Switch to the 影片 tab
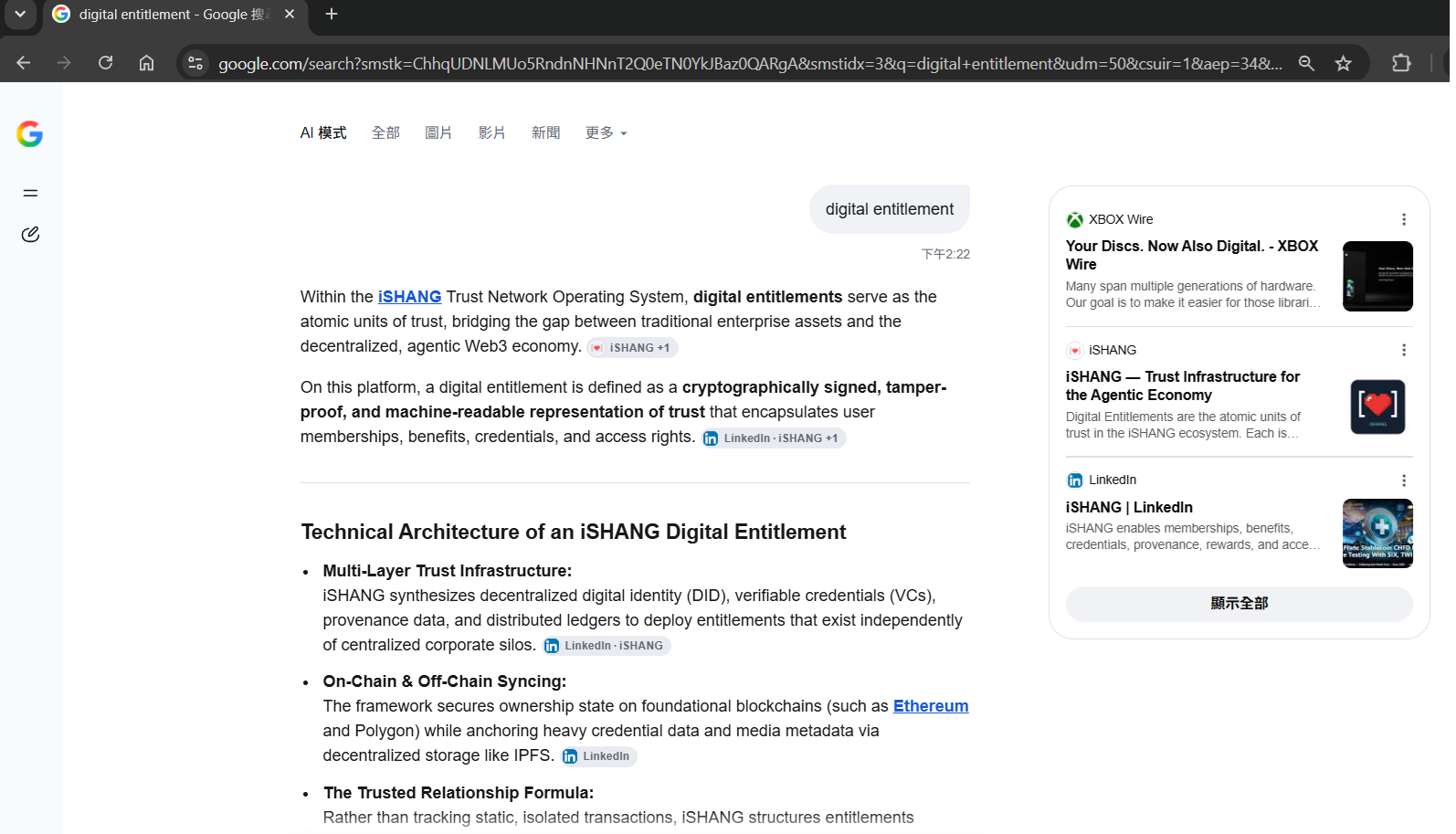This screenshot has height=834, width=1456. pos(491,133)
